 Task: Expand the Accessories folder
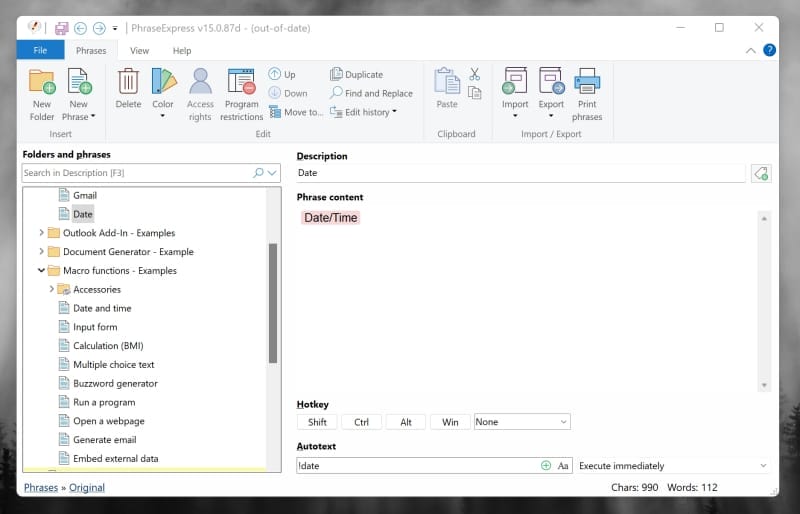52,289
